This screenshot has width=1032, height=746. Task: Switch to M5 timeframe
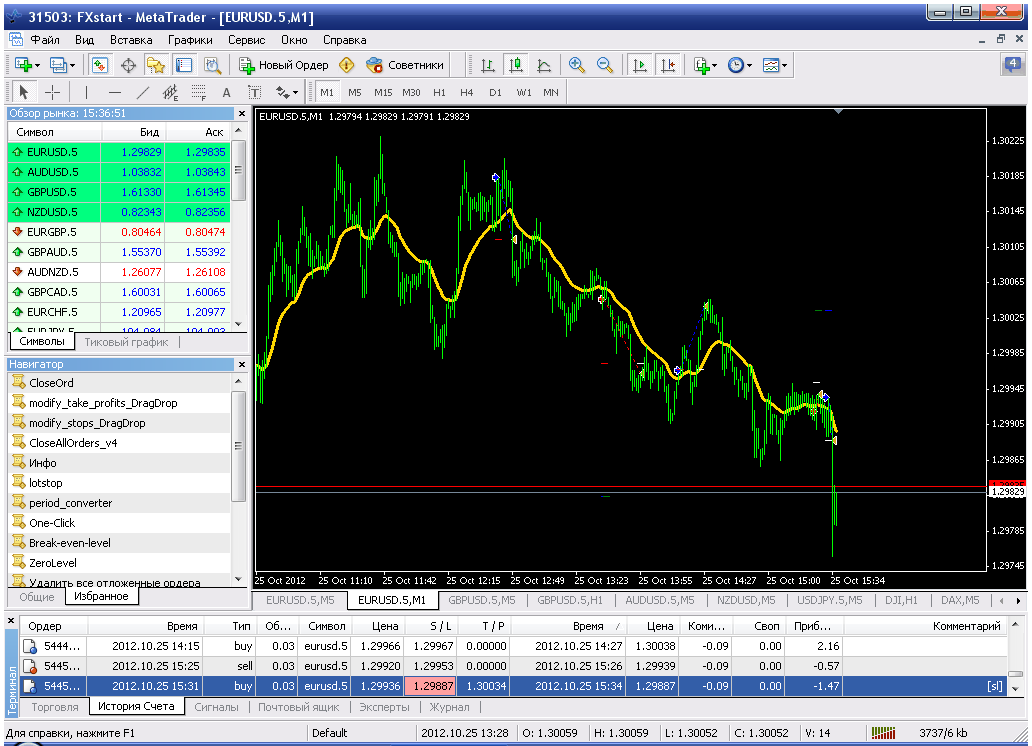[x=355, y=93]
